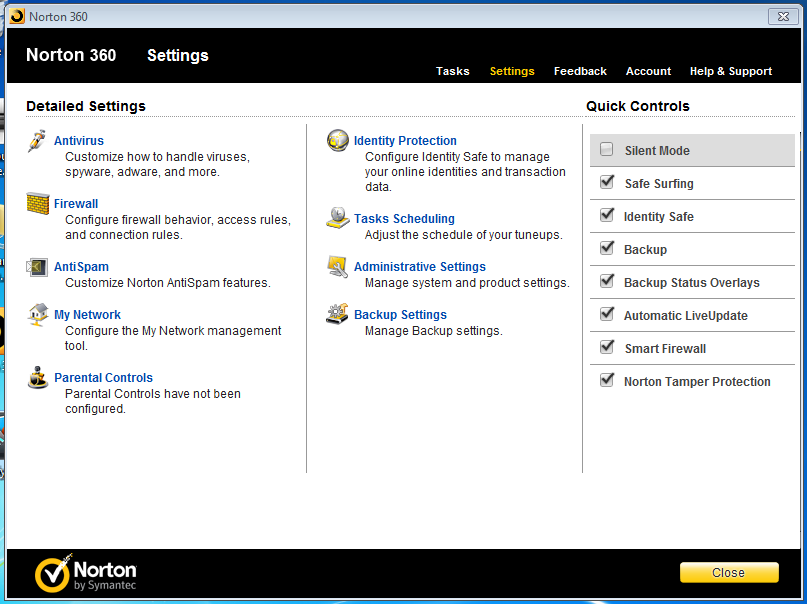The image size is (807, 604).
Task: Uncheck Automatic LiveUpdate option
Action: tap(607, 314)
